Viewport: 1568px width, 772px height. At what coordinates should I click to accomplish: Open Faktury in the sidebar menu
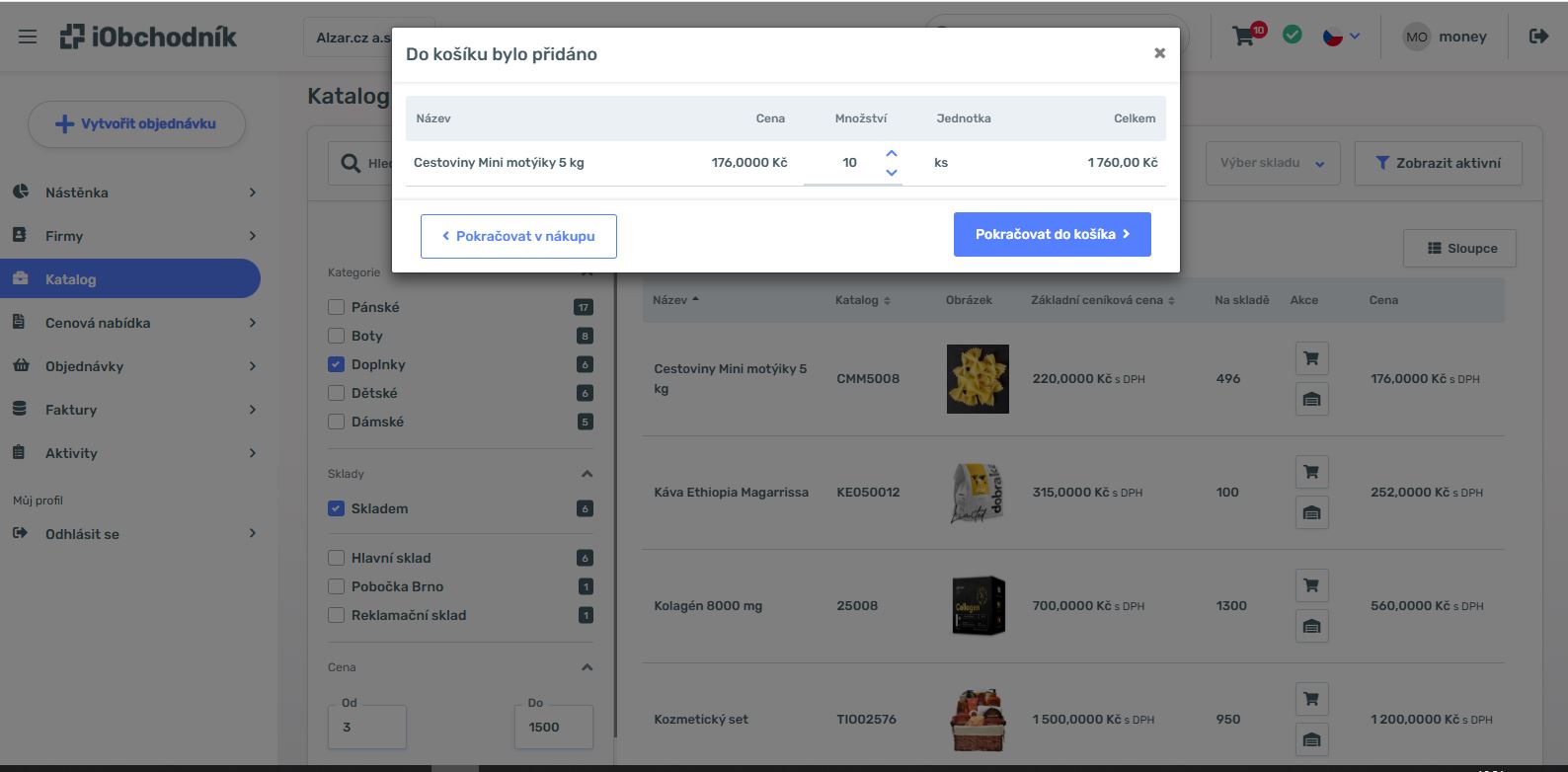pos(71,410)
